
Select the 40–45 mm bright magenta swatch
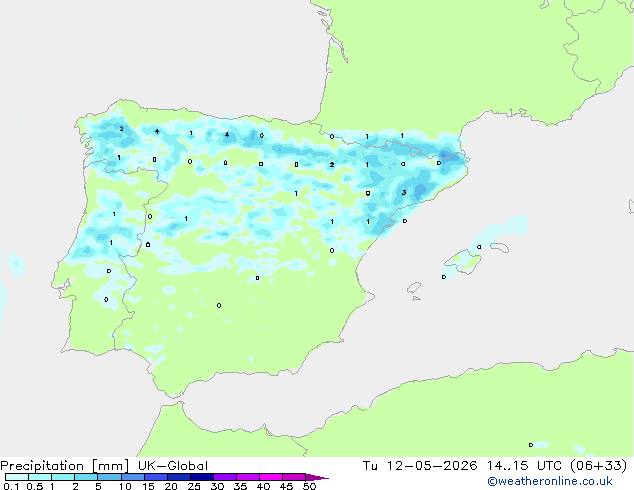(x=271, y=477)
